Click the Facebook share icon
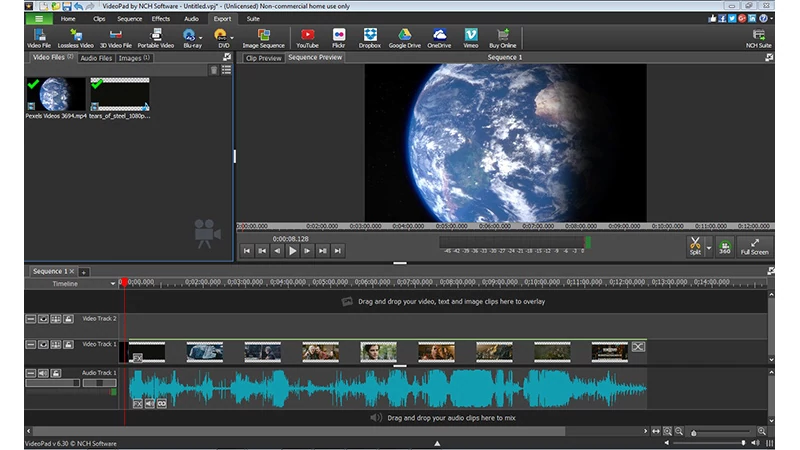 (722, 18)
